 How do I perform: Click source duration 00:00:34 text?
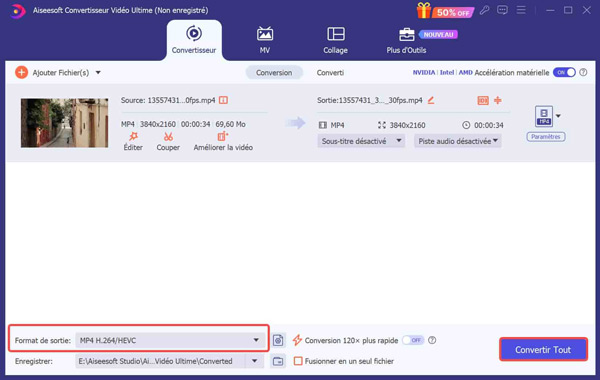point(196,124)
